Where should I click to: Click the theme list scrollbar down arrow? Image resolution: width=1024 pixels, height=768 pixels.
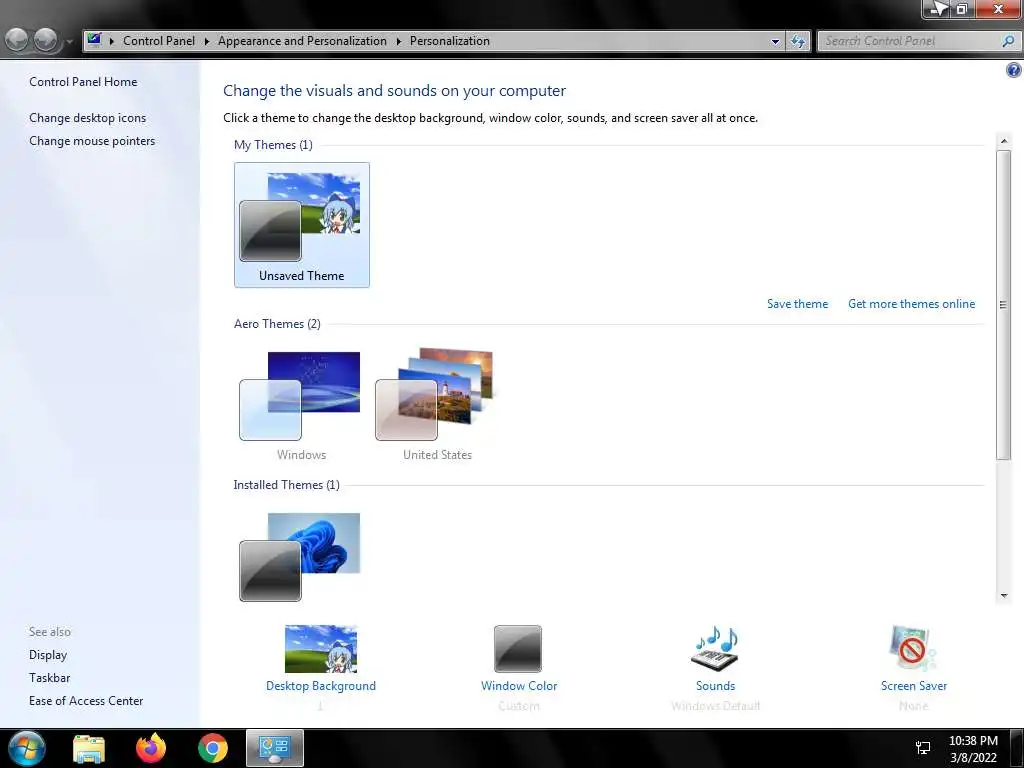point(1004,596)
